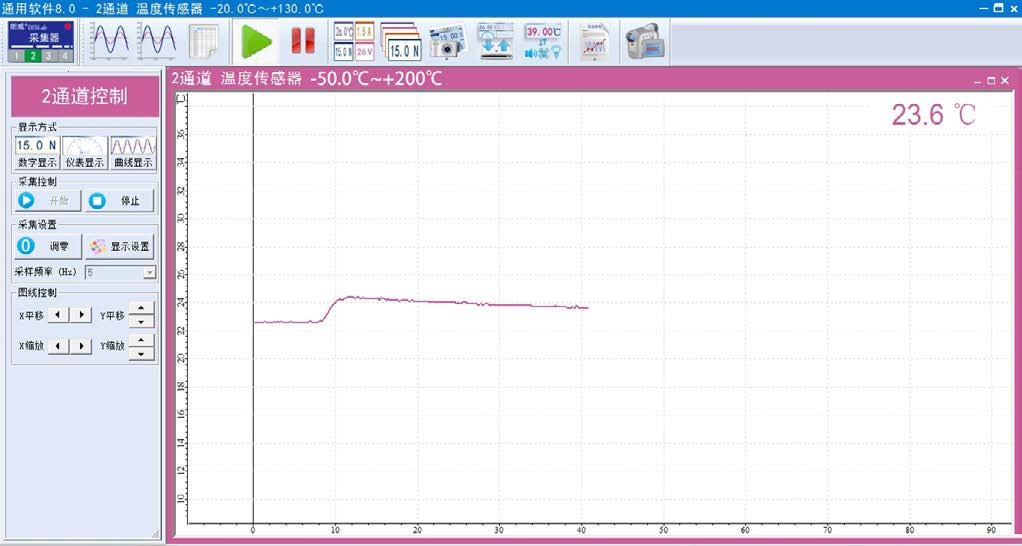The width and height of the screenshot is (1022, 546).
Task: Click the Y缩放 up arrow
Action: tap(142, 340)
